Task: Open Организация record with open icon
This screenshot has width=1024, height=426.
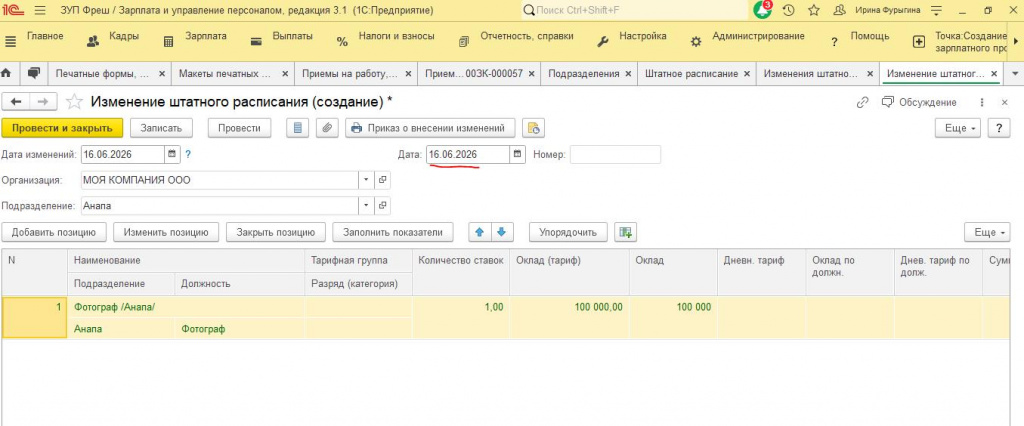Action: 383,180
